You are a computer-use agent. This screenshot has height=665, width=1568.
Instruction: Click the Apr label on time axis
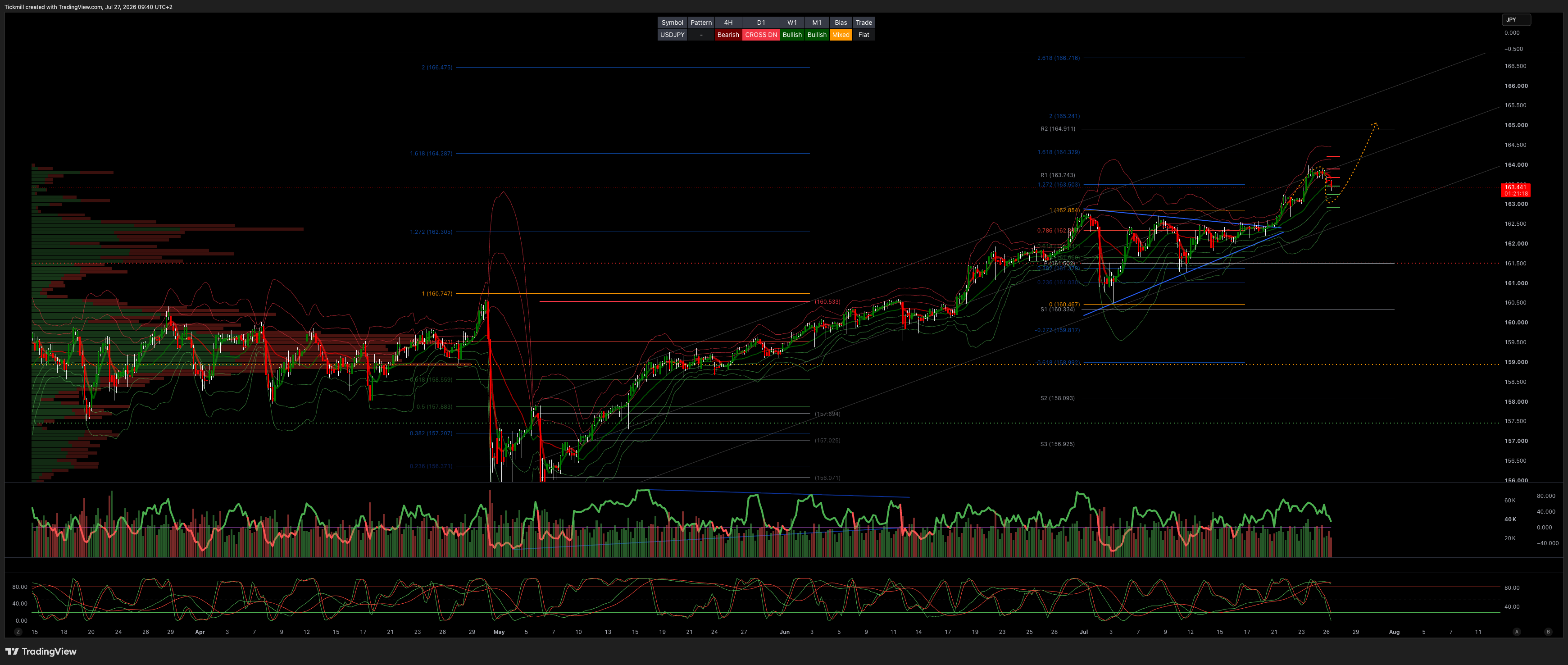click(x=200, y=632)
